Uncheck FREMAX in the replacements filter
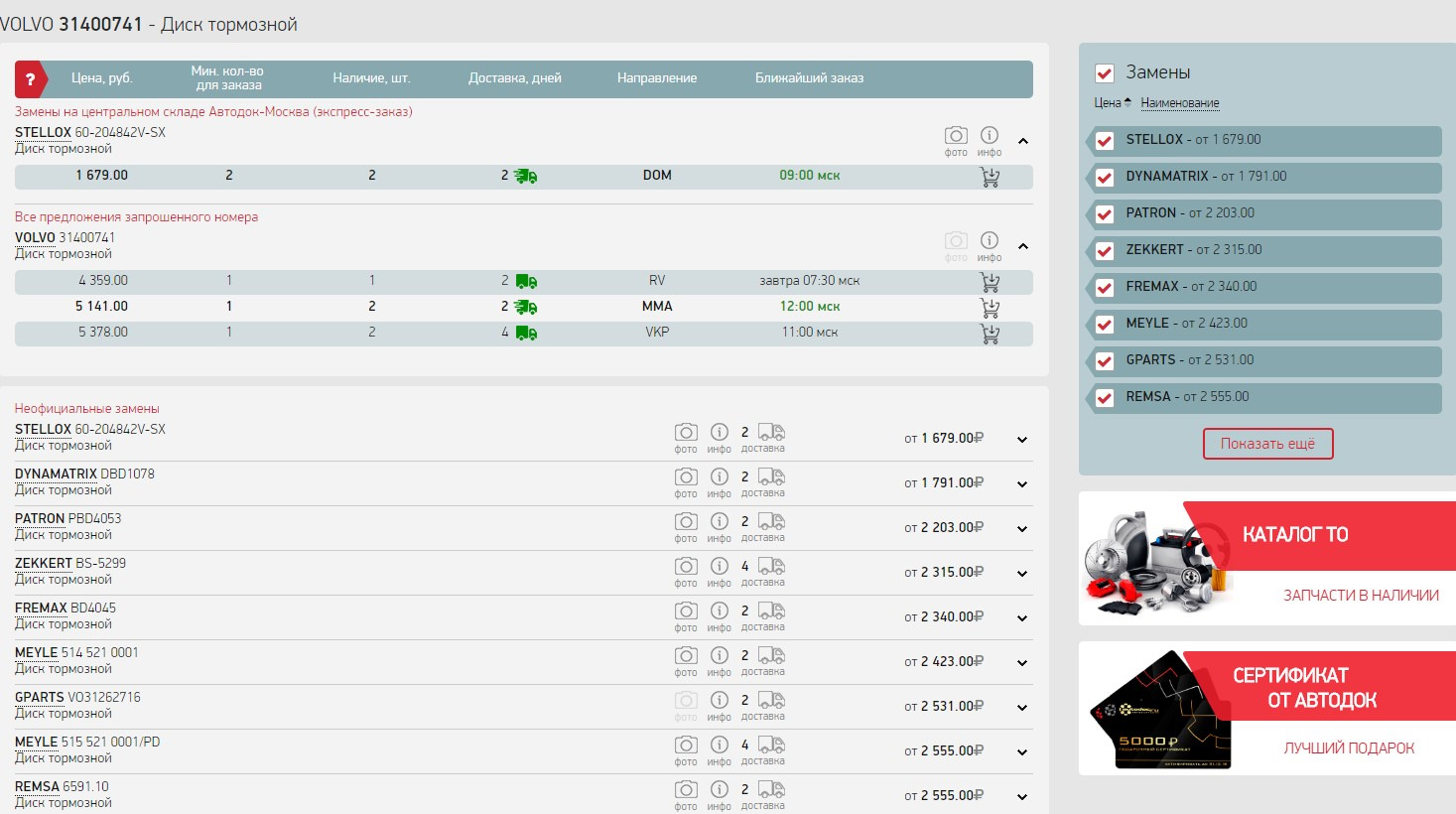 pos(1104,287)
